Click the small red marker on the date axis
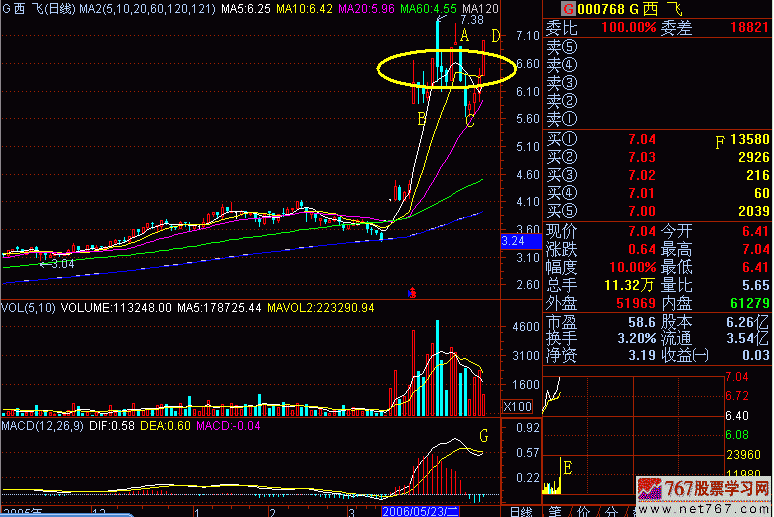This screenshot has height=517, width=774. (x=412, y=293)
